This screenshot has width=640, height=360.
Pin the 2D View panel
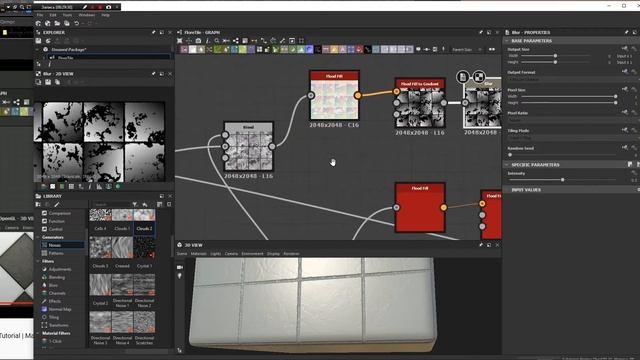point(153,74)
